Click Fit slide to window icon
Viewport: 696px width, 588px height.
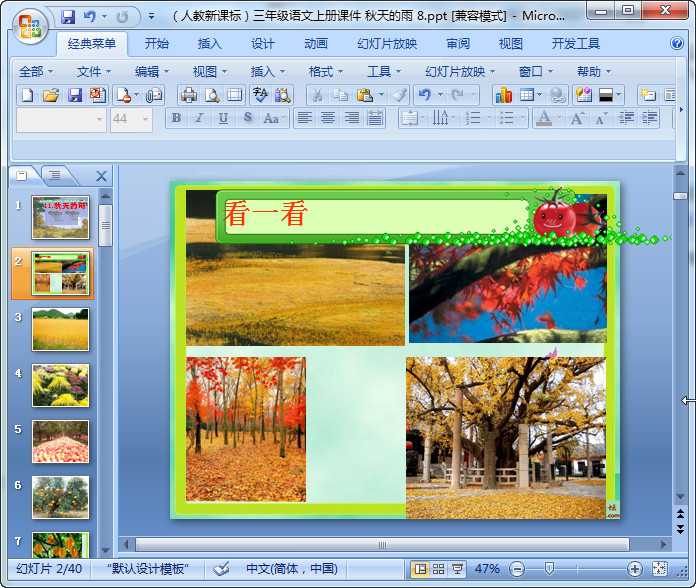coord(659,569)
